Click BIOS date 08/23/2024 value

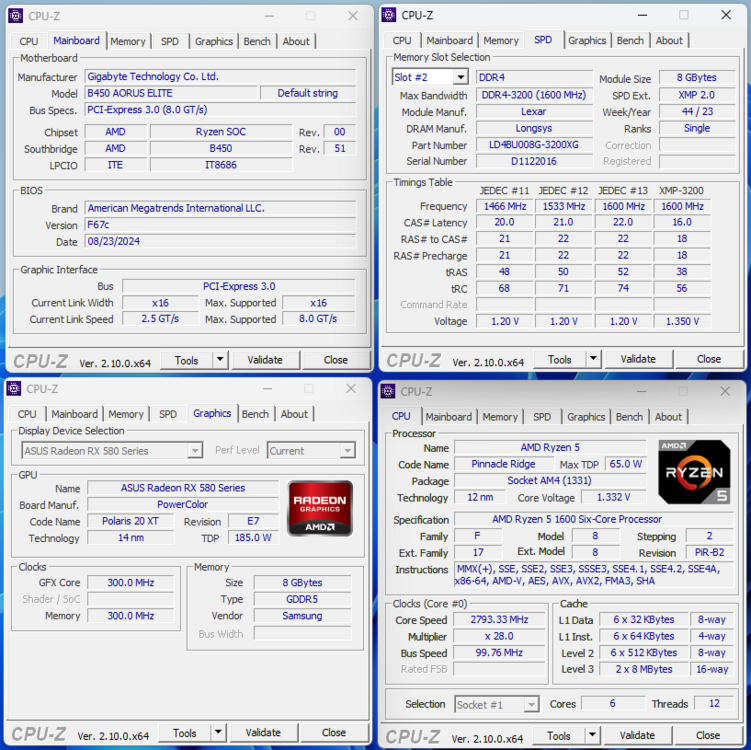(220, 241)
